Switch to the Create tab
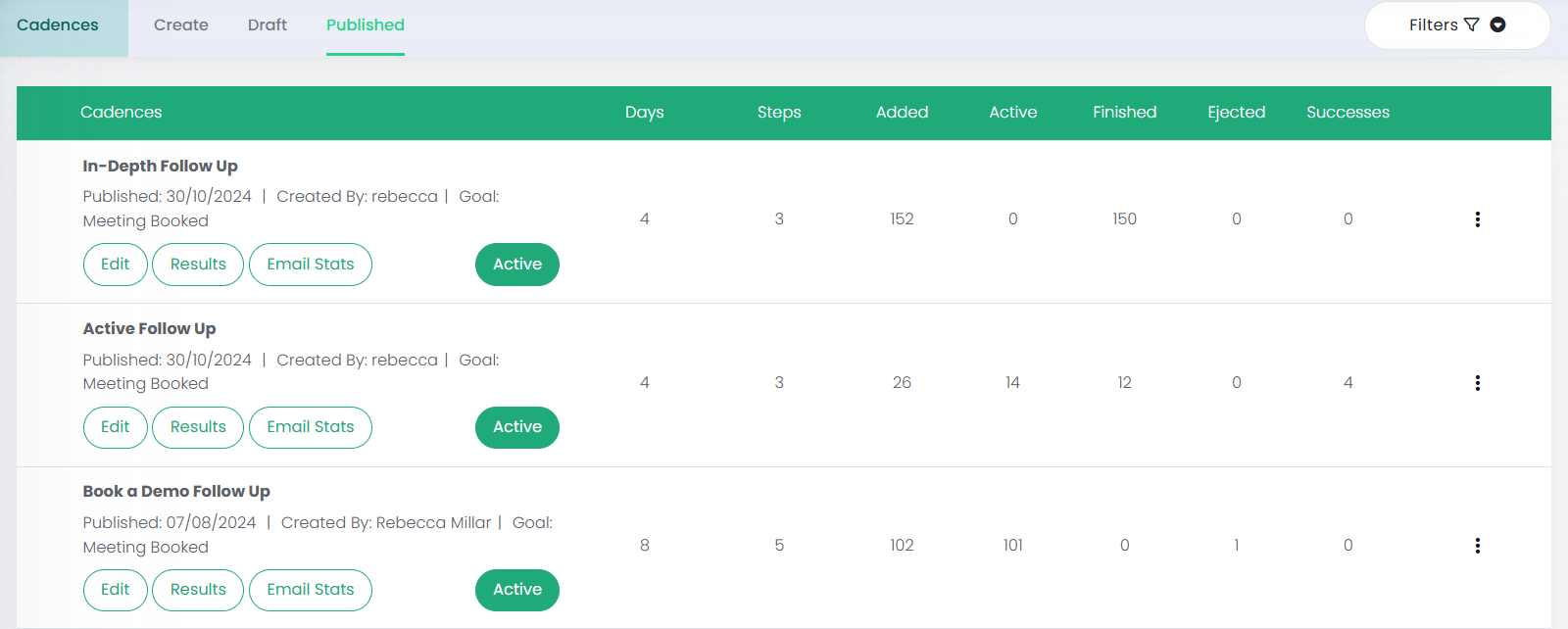 (x=180, y=25)
